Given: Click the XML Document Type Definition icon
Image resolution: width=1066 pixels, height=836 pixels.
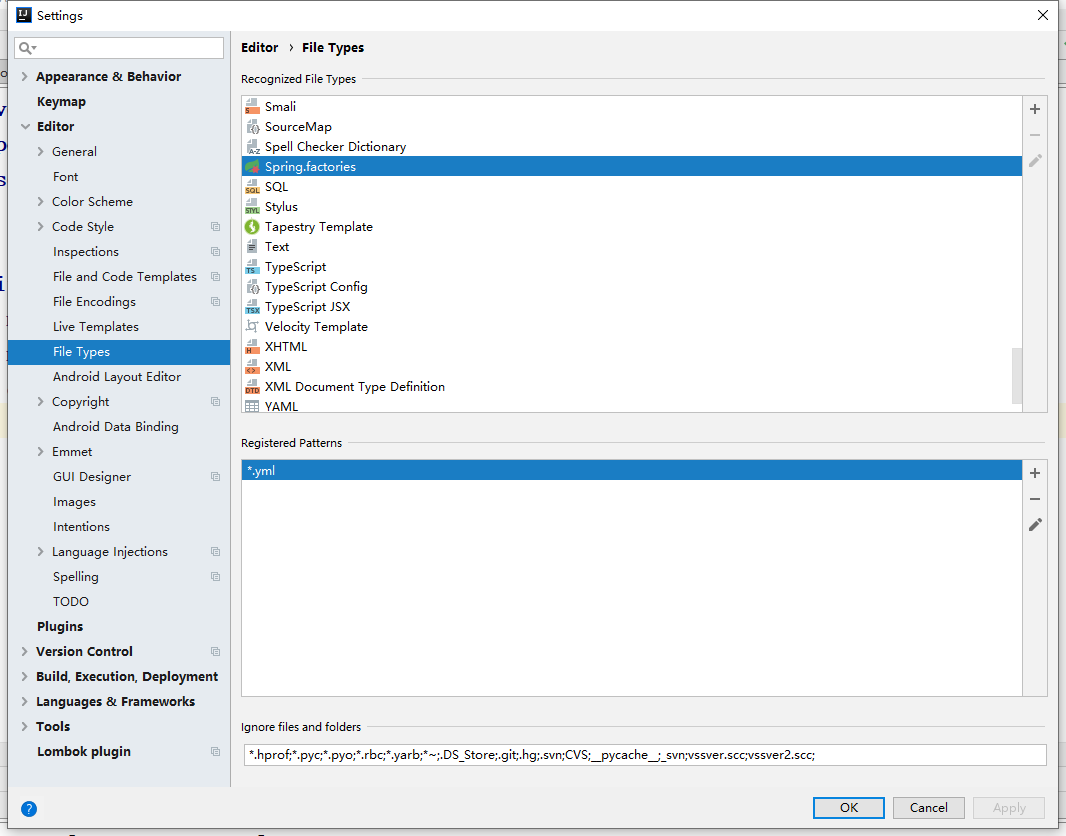Looking at the screenshot, I should [252, 387].
